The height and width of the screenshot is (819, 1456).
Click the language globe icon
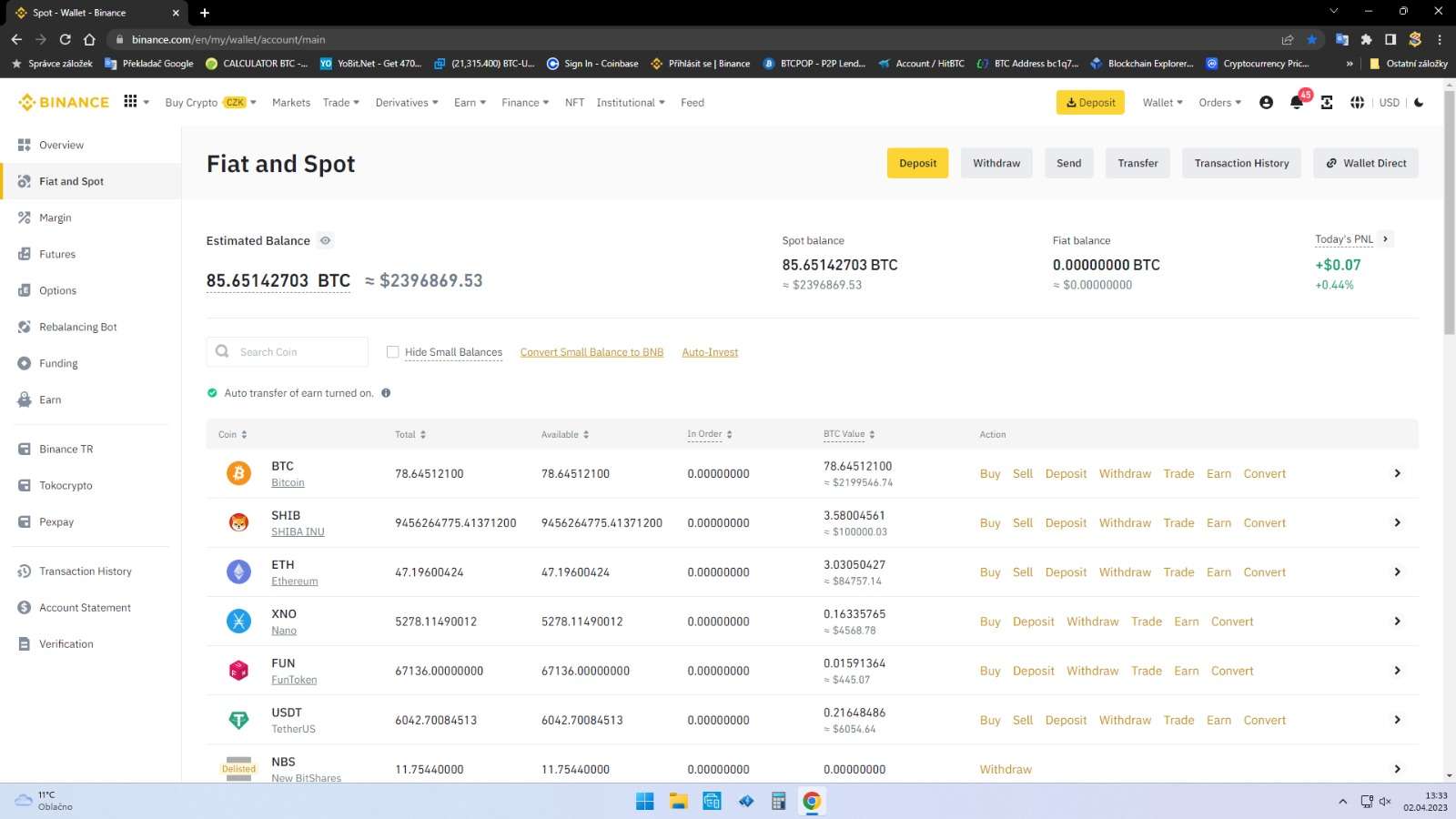coord(1357,103)
